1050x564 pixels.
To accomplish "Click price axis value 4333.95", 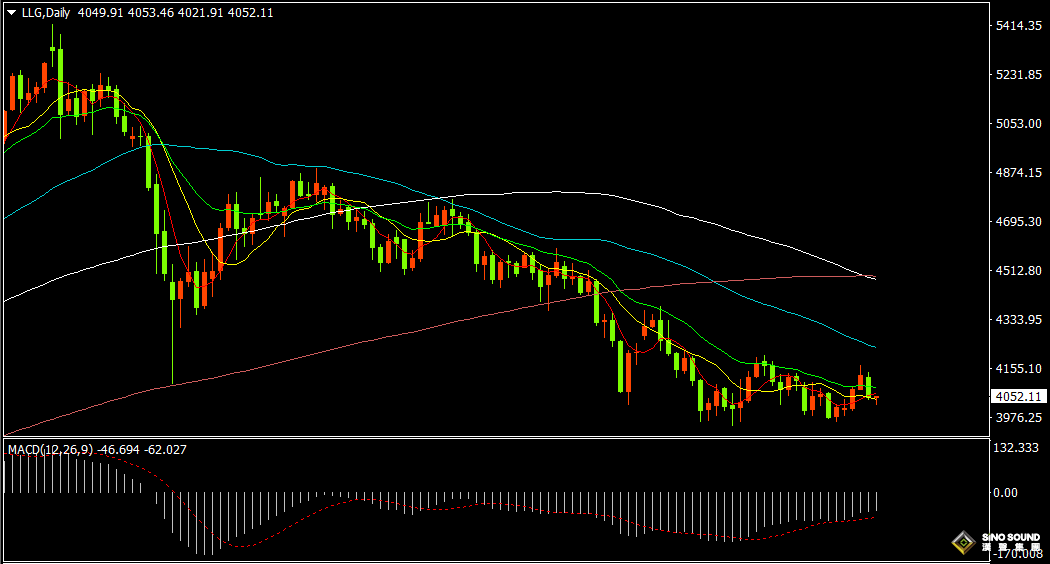I will coord(1019,320).
